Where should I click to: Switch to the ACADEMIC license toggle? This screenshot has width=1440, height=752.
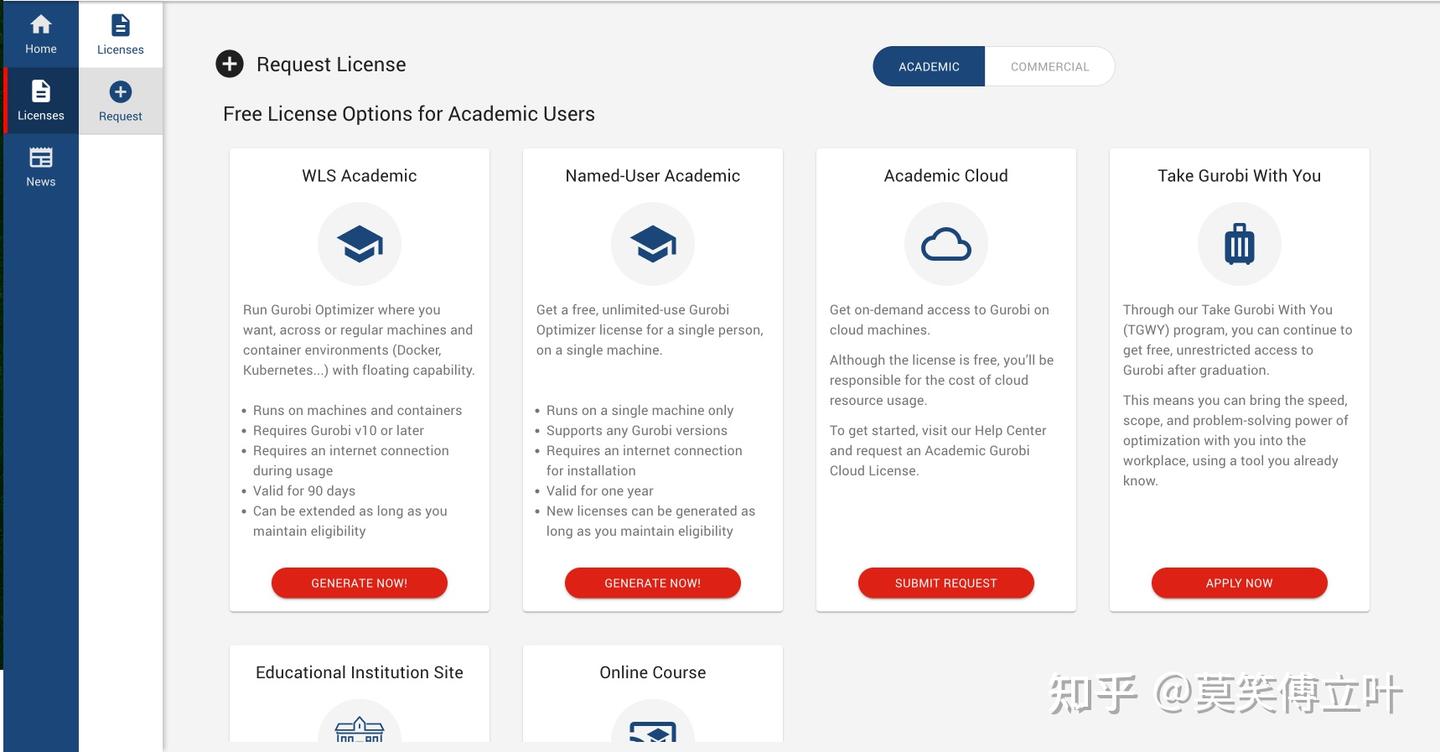[929, 67]
